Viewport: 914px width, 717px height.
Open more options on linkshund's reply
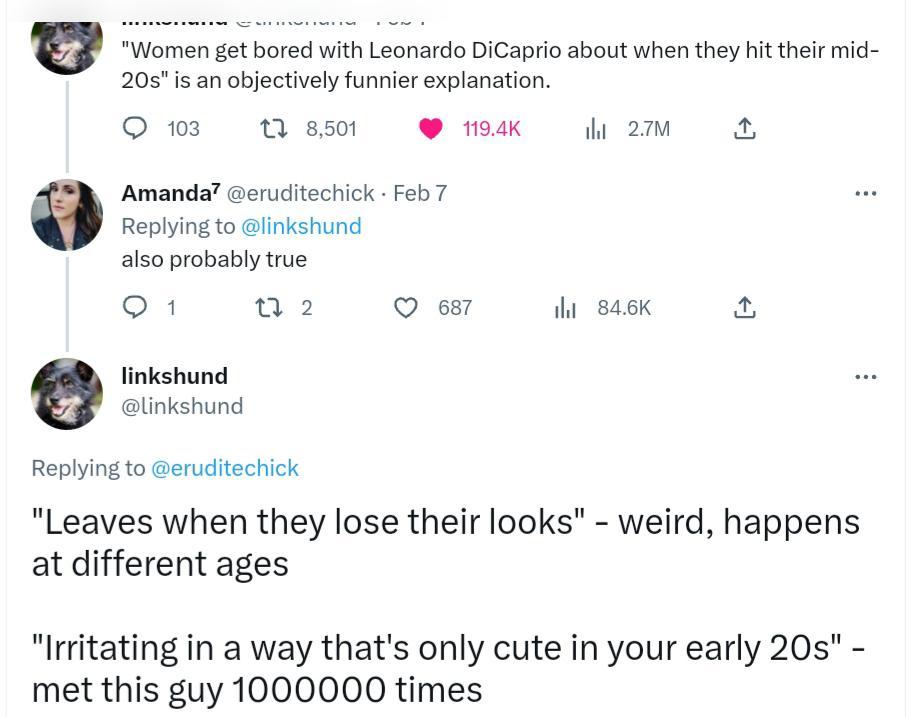click(x=866, y=376)
